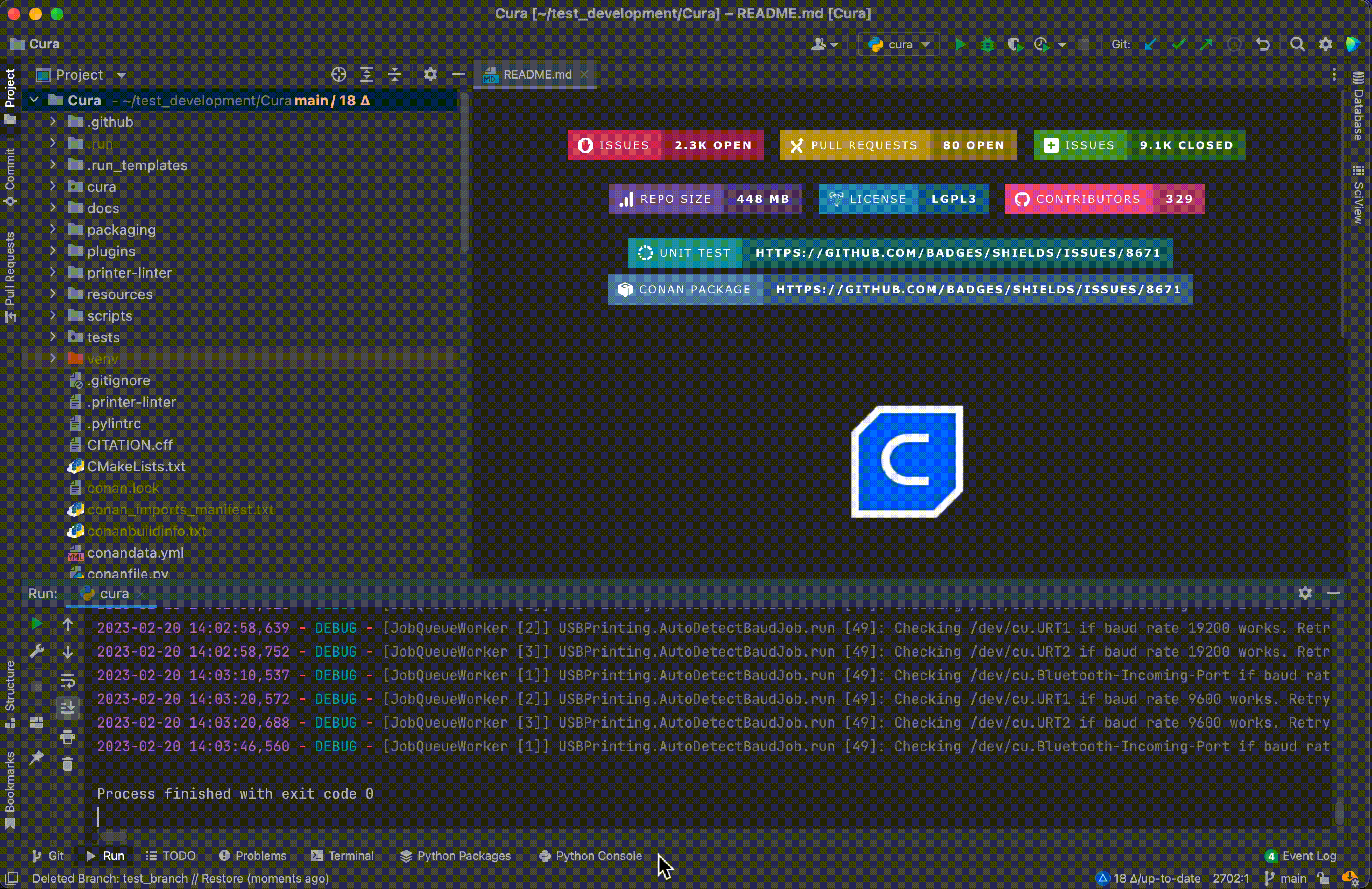Push commits with Git green arrow

tap(1206, 44)
